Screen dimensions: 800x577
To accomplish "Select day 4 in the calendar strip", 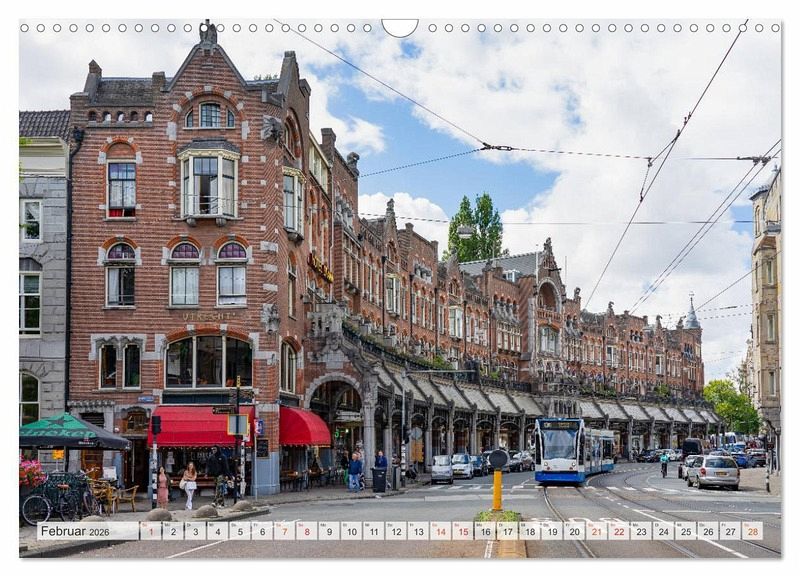I will 215,531.
